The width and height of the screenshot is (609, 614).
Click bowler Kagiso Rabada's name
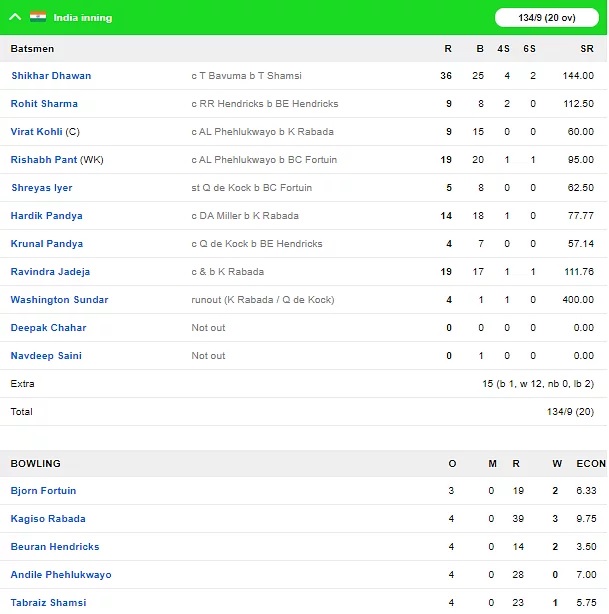(x=48, y=519)
